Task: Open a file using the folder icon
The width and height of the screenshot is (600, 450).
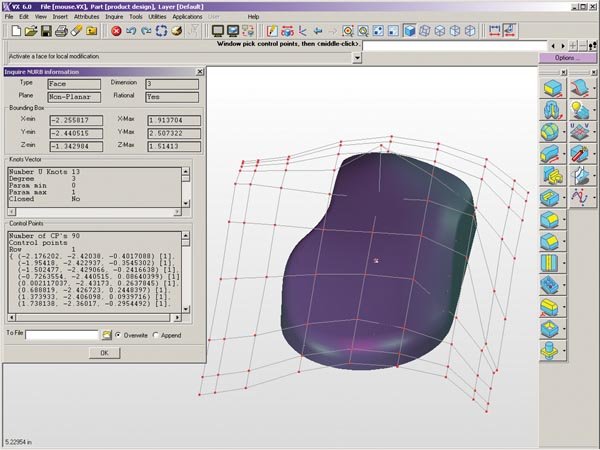Action: click(x=31, y=31)
